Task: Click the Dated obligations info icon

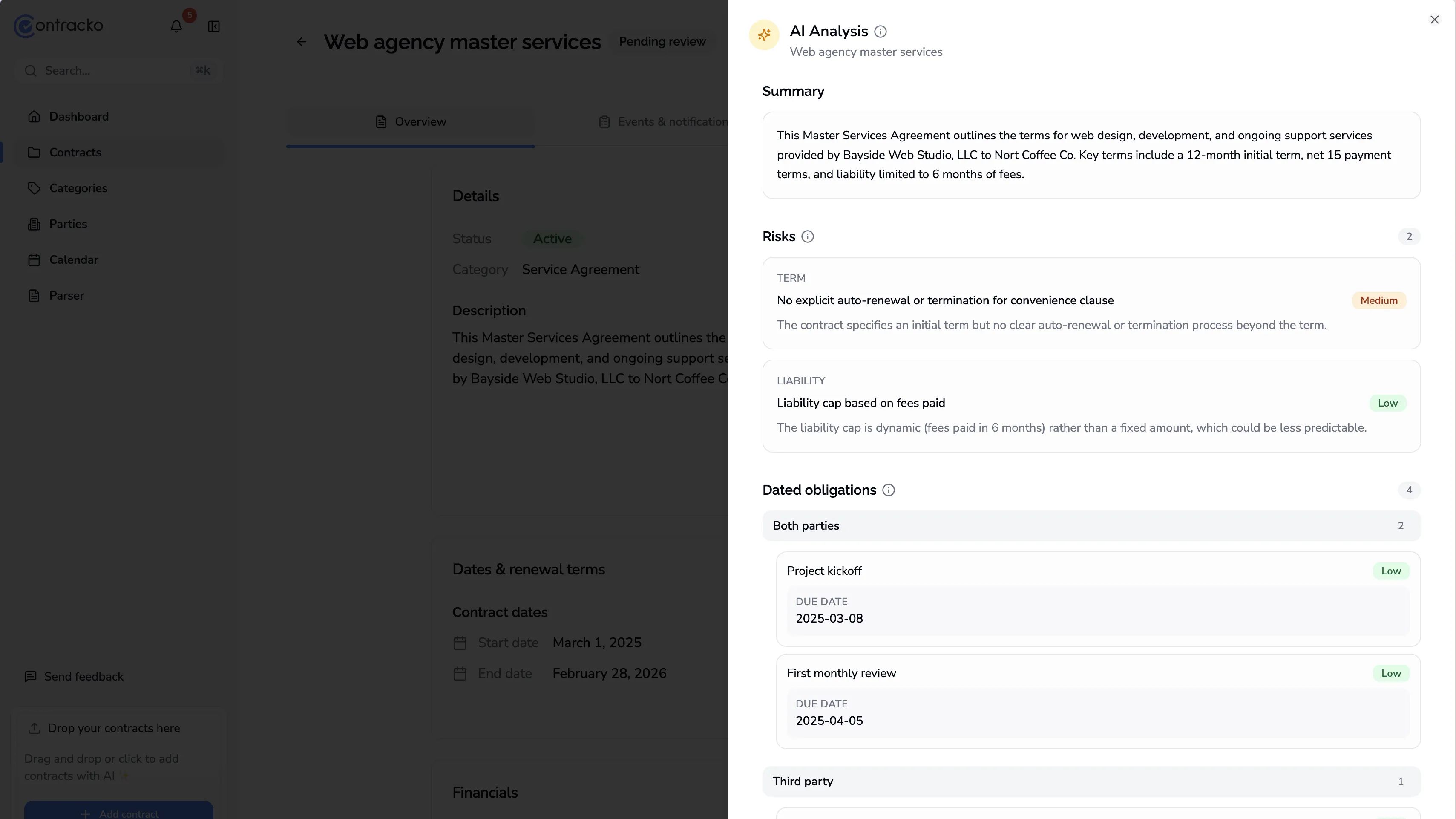Action: (889, 490)
